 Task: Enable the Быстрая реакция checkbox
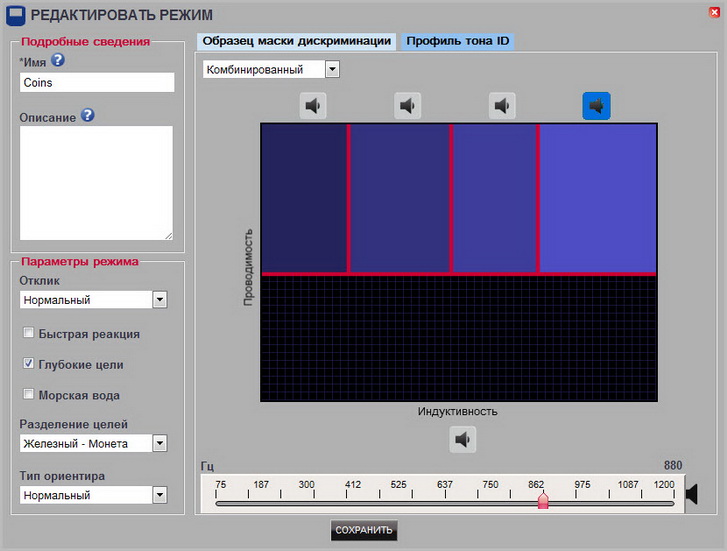click(x=29, y=333)
